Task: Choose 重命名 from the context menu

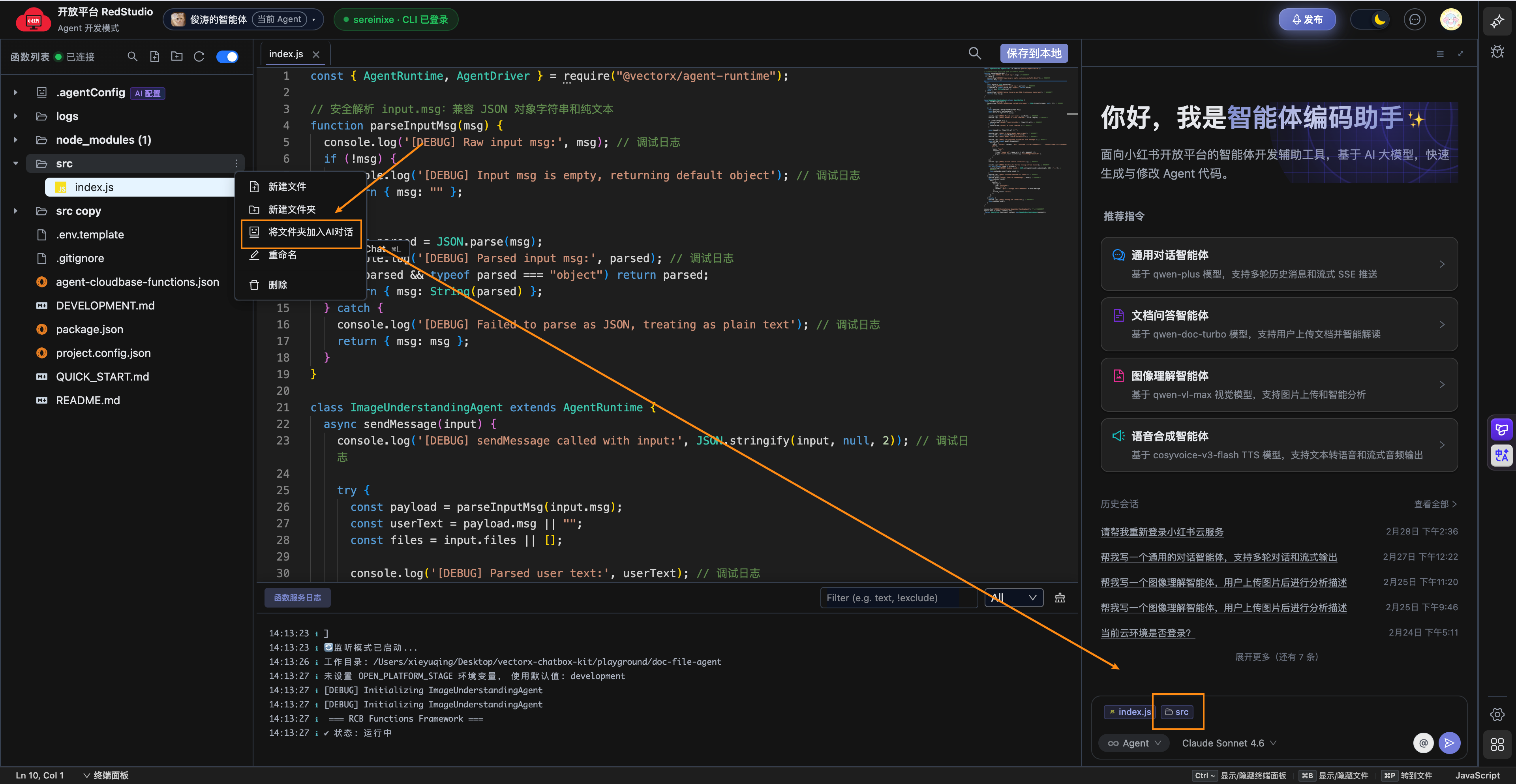Action: 300,255
